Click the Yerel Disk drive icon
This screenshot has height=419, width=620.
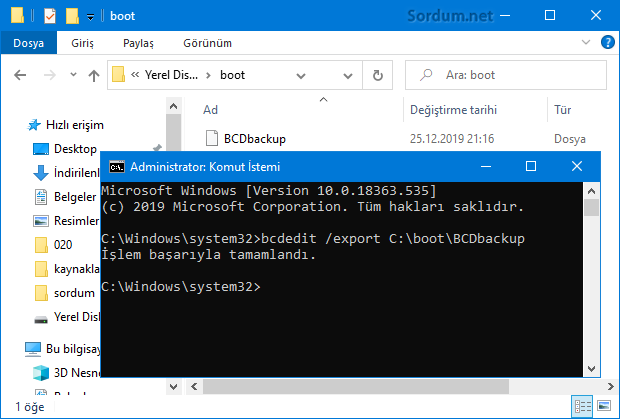tap(41, 319)
